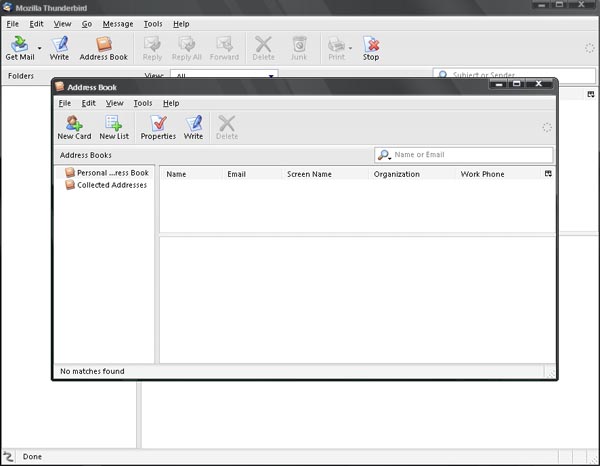Sort by the Name column header

(191, 174)
